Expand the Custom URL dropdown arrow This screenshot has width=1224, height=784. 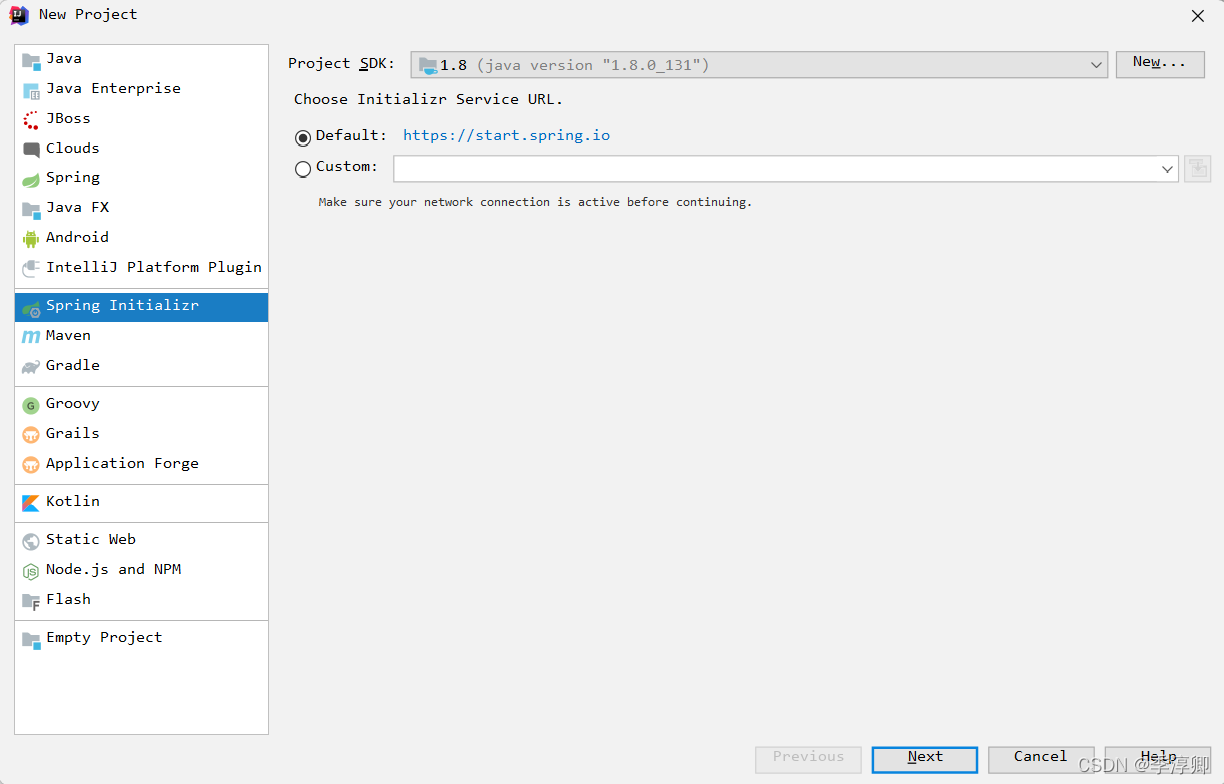pyautogui.click(x=1167, y=169)
